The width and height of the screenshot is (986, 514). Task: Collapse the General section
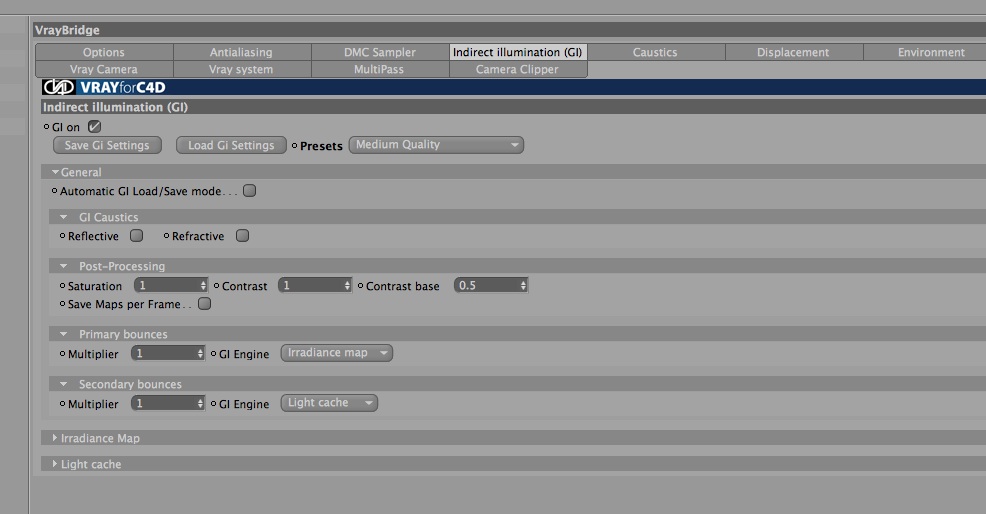(55, 172)
